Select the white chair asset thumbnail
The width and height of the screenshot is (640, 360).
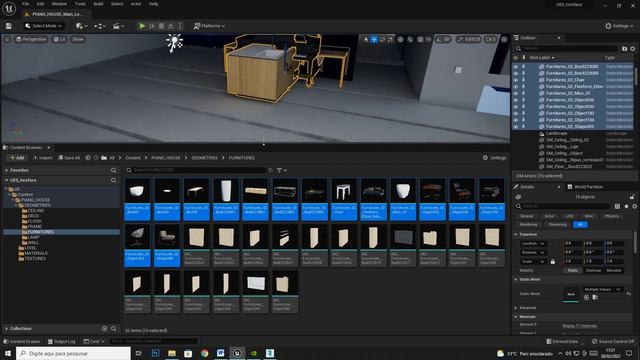point(344,191)
